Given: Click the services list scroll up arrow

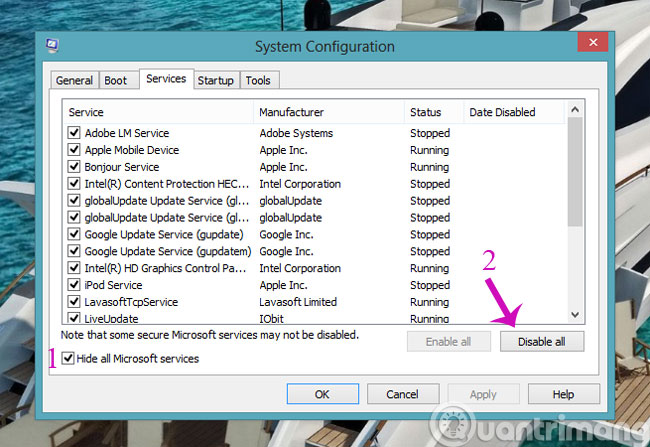Looking at the screenshot, I should (x=575, y=109).
